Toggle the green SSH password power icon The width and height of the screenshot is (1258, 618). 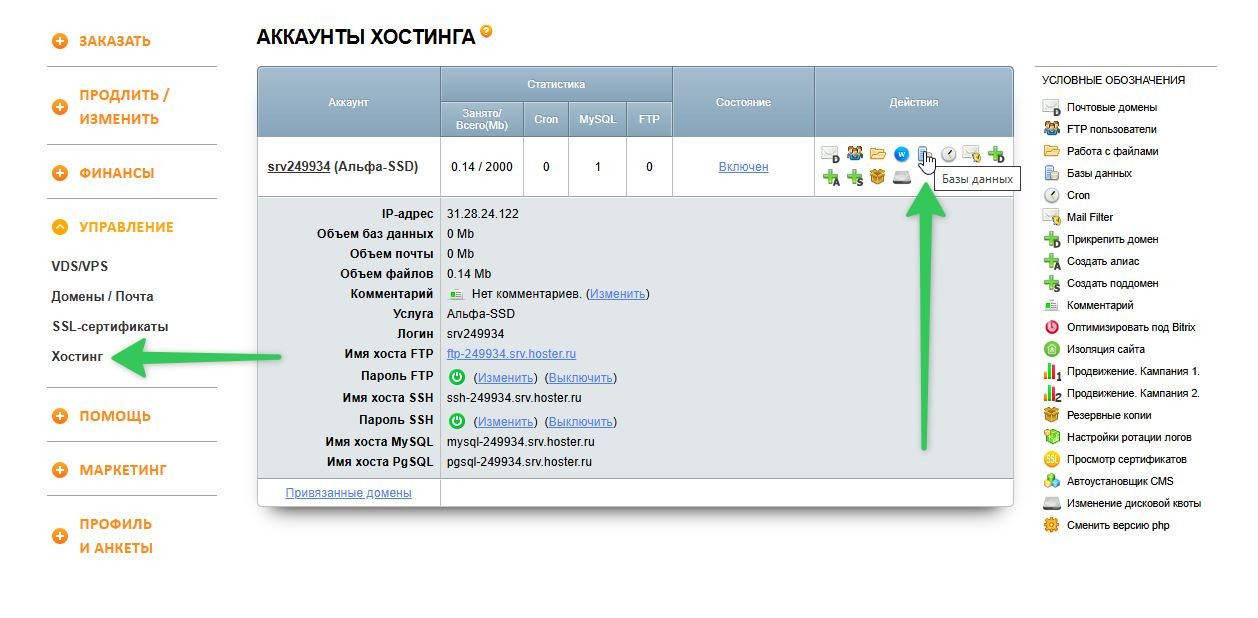[457, 421]
